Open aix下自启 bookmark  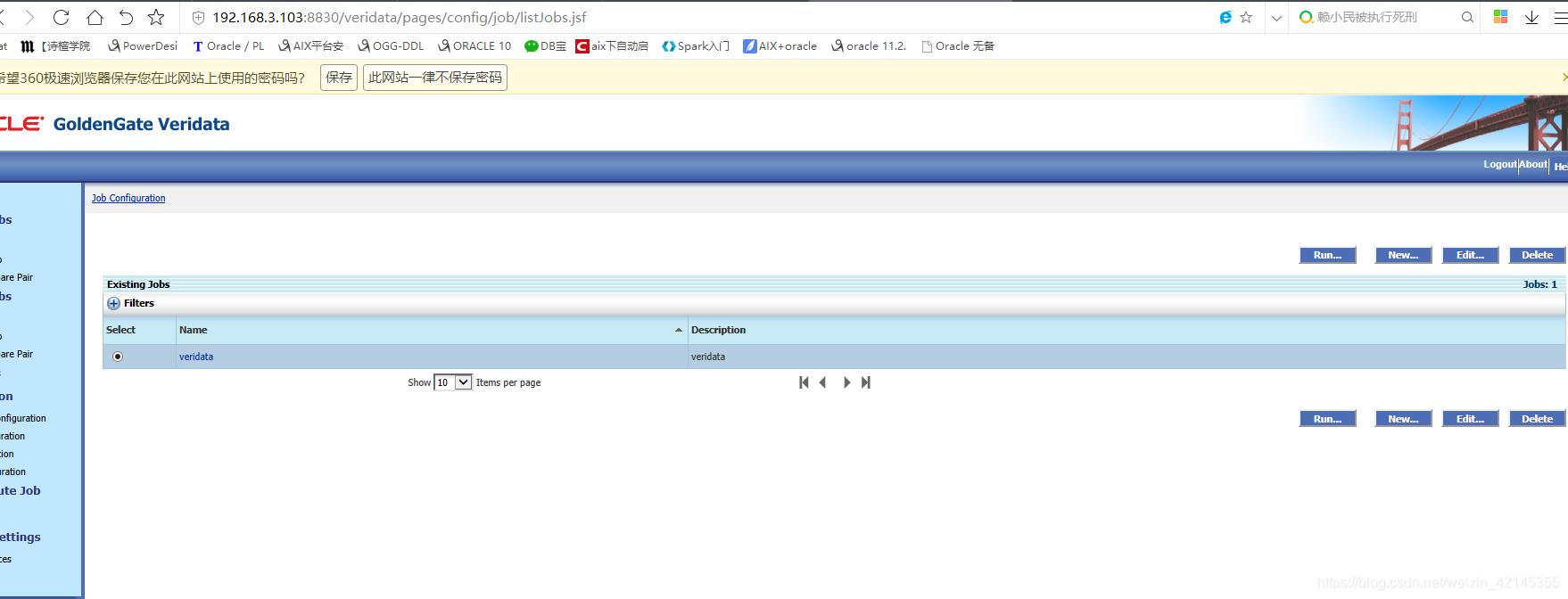(x=612, y=46)
